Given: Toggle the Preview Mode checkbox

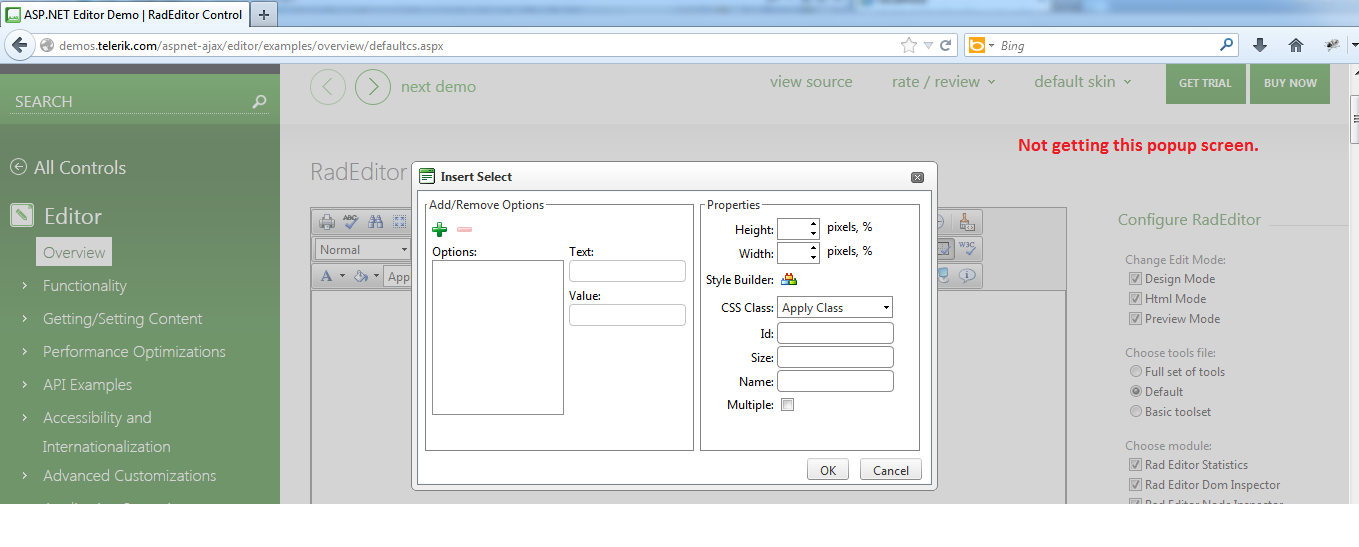Looking at the screenshot, I should pos(1135,319).
